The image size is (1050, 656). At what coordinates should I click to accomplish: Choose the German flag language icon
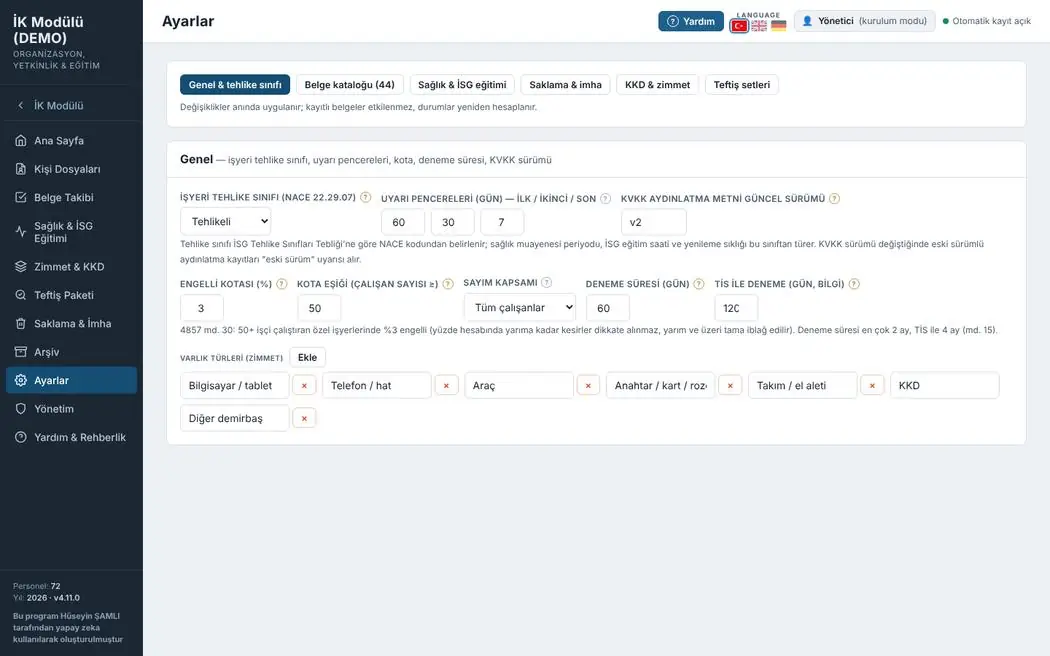pyautogui.click(x=778, y=26)
